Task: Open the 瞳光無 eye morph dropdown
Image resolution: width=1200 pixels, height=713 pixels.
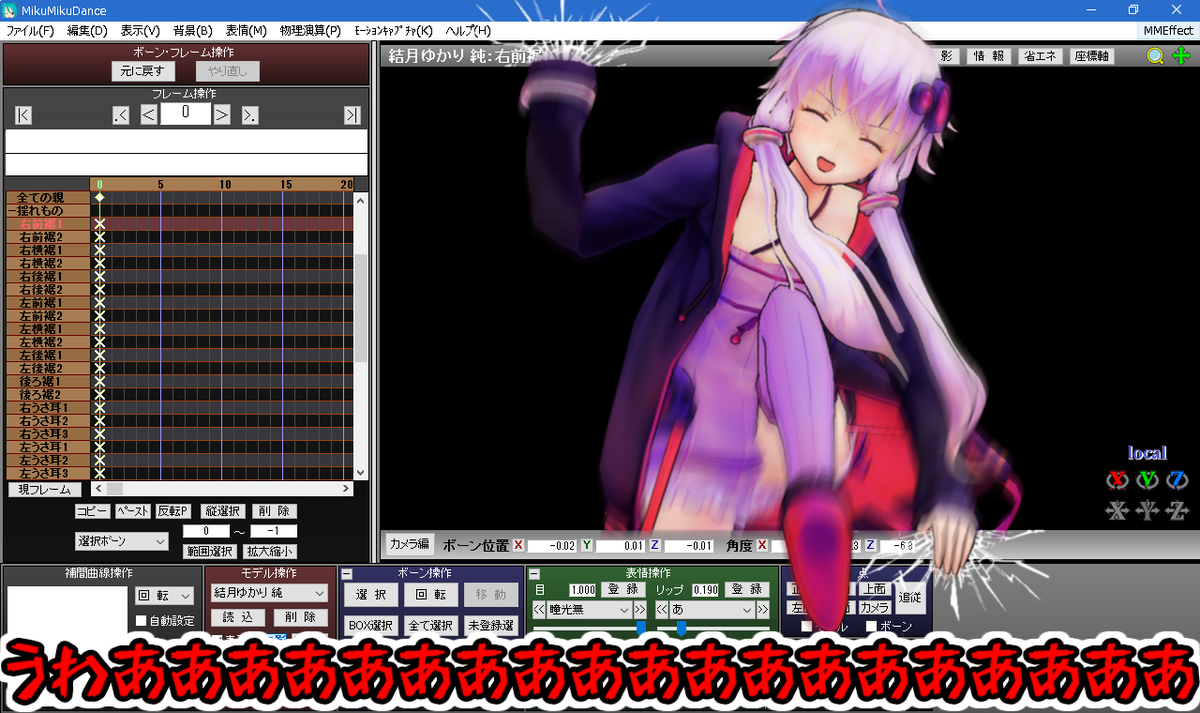Action: click(x=589, y=609)
